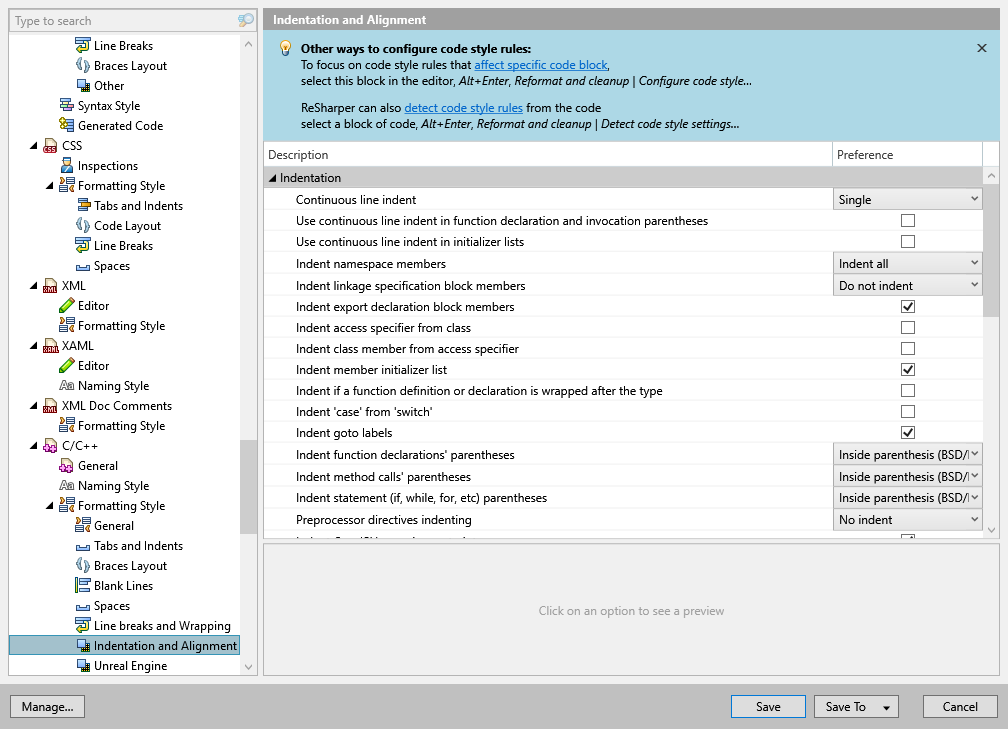Screen dimensions: 1008x729
Task: Click inside the search field
Action: click(x=120, y=20)
